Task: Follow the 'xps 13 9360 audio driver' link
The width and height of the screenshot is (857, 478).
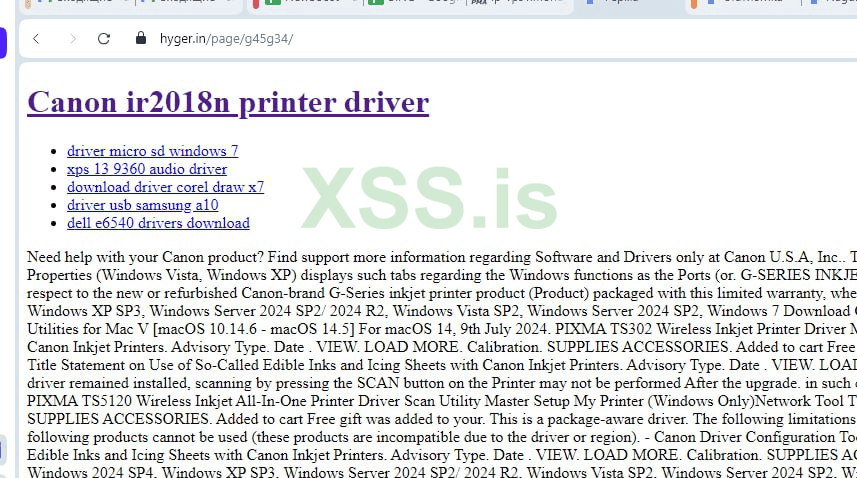Action: tap(147, 169)
